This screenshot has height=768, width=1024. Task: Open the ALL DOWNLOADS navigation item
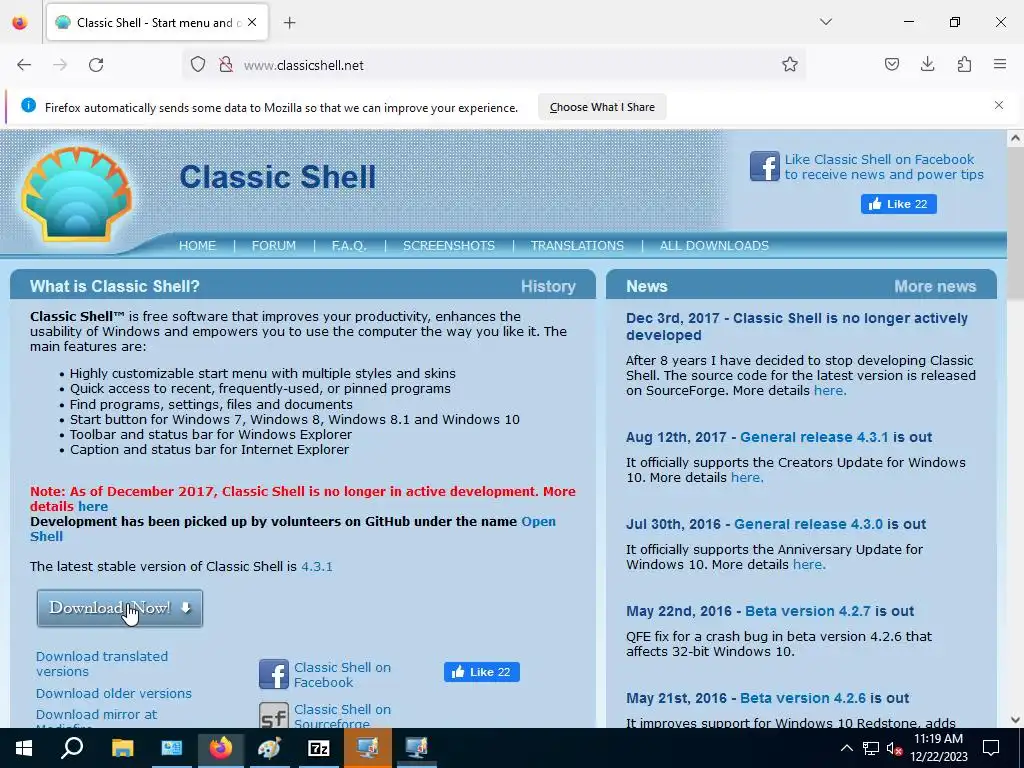(714, 246)
